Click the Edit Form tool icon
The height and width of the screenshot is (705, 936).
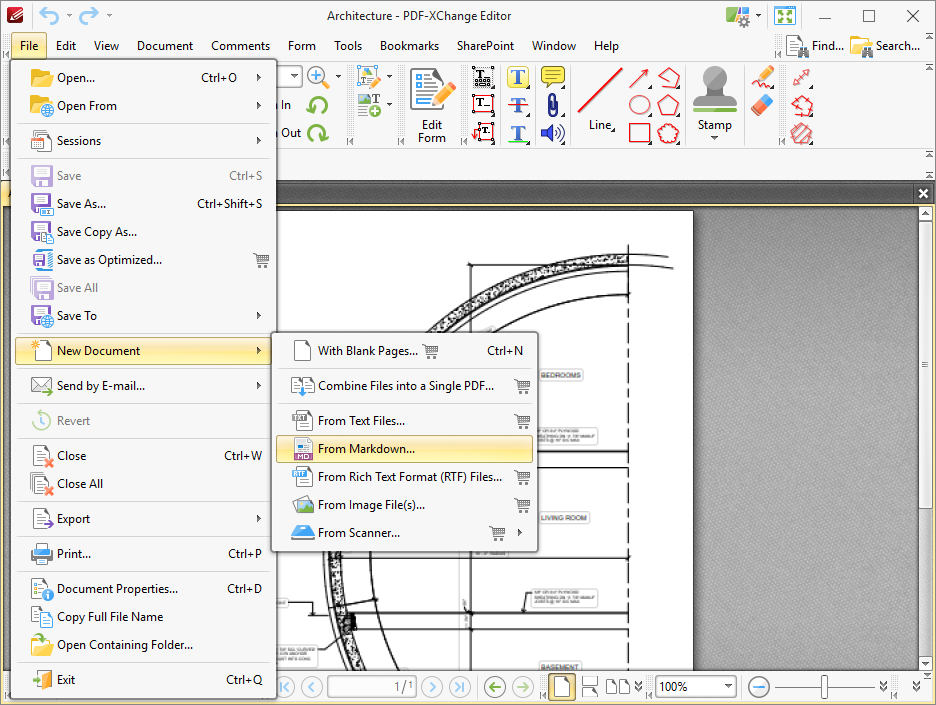(432, 90)
